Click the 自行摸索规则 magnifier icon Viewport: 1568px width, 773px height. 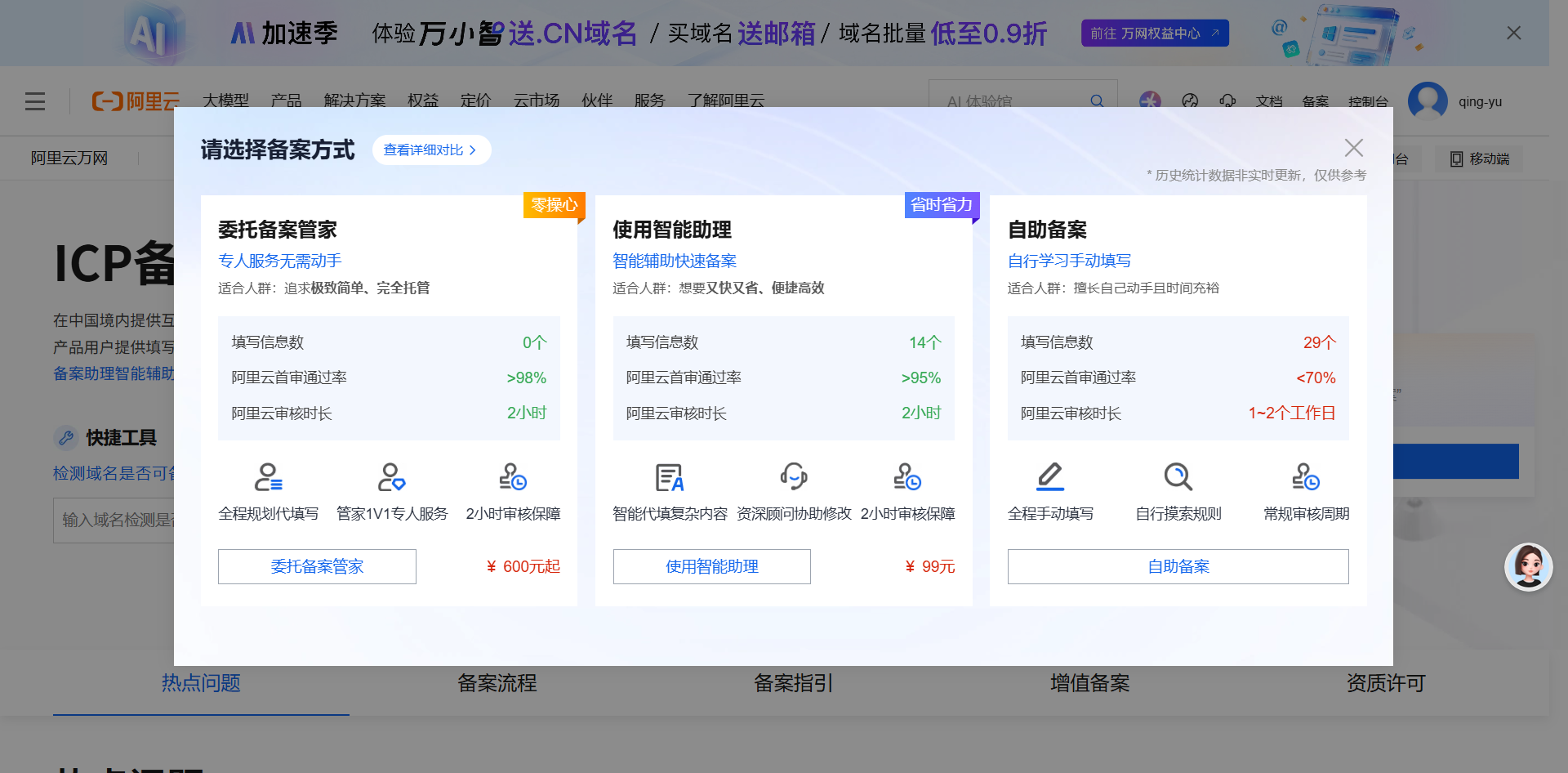pyautogui.click(x=1178, y=476)
